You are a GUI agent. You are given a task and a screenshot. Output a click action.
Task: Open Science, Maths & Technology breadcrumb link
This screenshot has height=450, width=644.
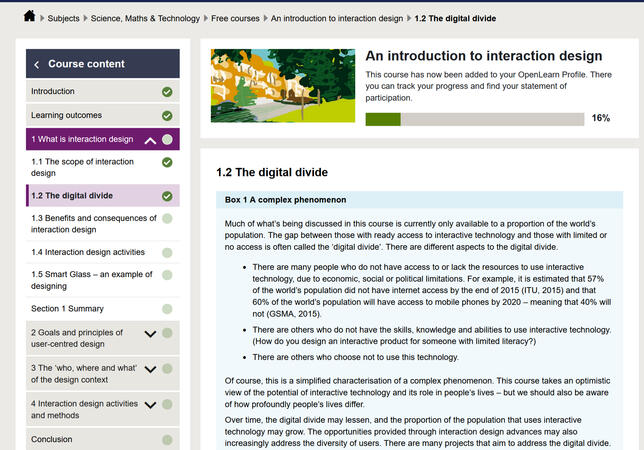click(147, 18)
